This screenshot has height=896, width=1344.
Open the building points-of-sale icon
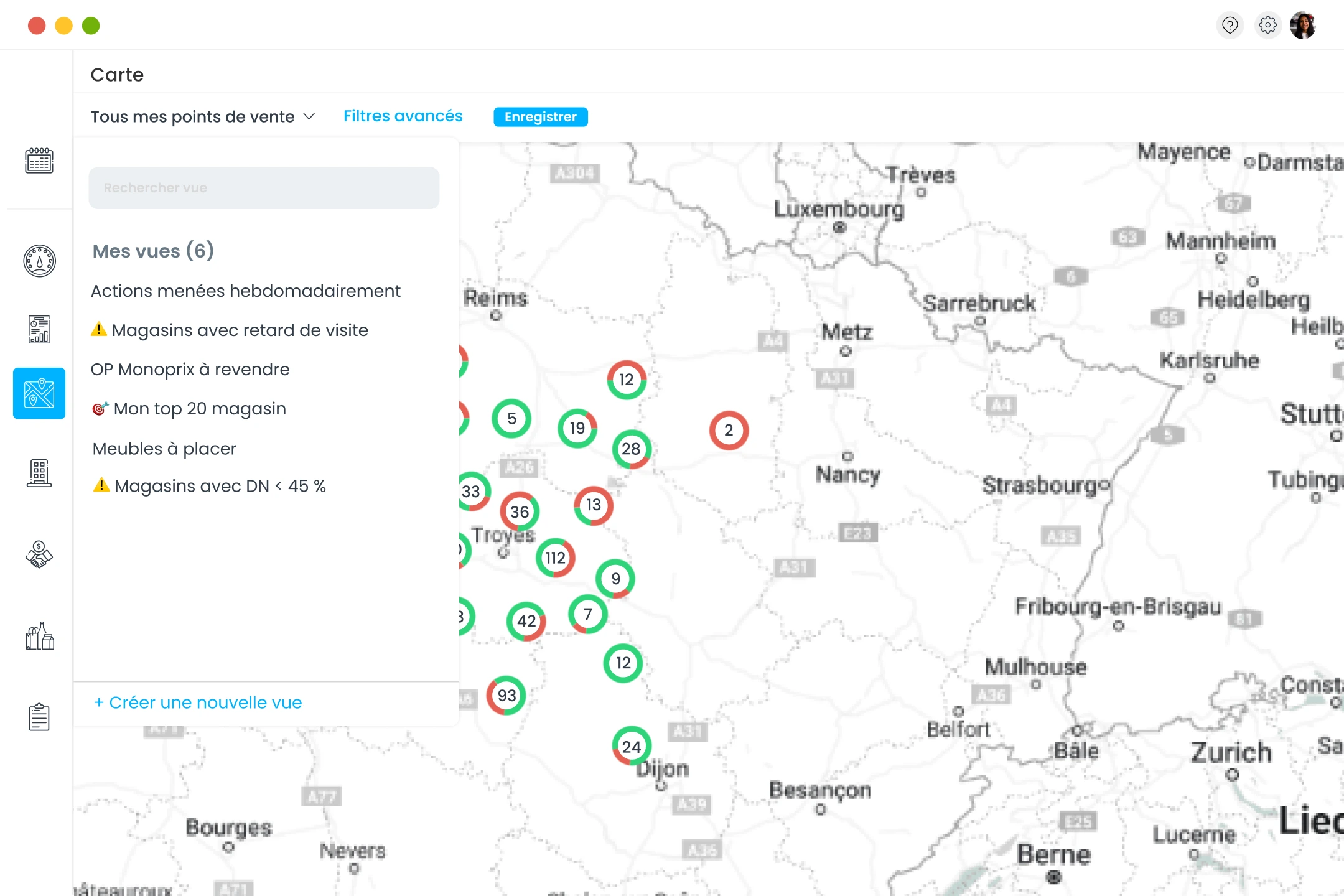tap(39, 473)
